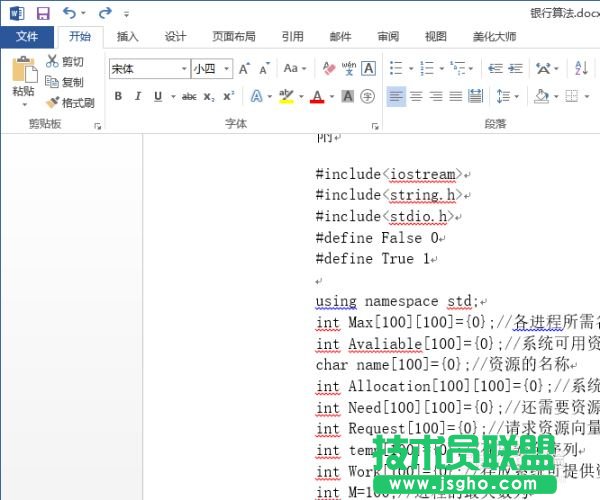The image size is (600, 500).
Task: Undo the last action
Action: point(69,13)
